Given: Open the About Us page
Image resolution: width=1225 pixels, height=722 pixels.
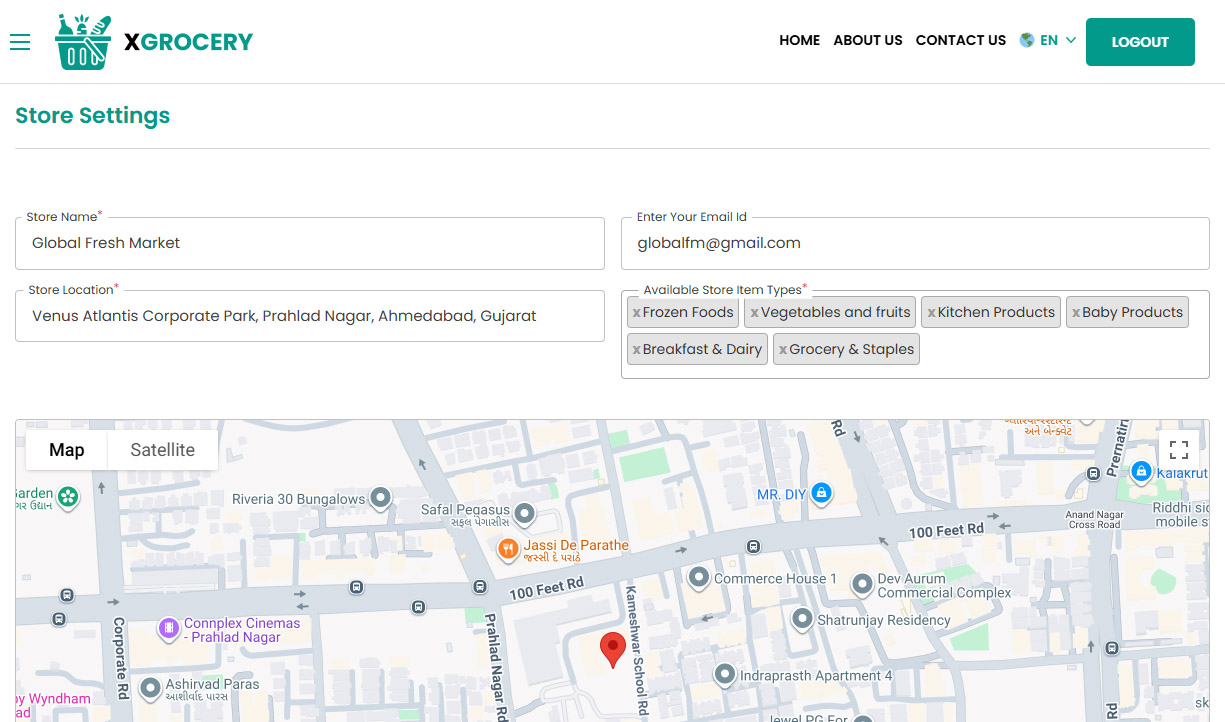Looking at the screenshot, I should tap(867, 41).
